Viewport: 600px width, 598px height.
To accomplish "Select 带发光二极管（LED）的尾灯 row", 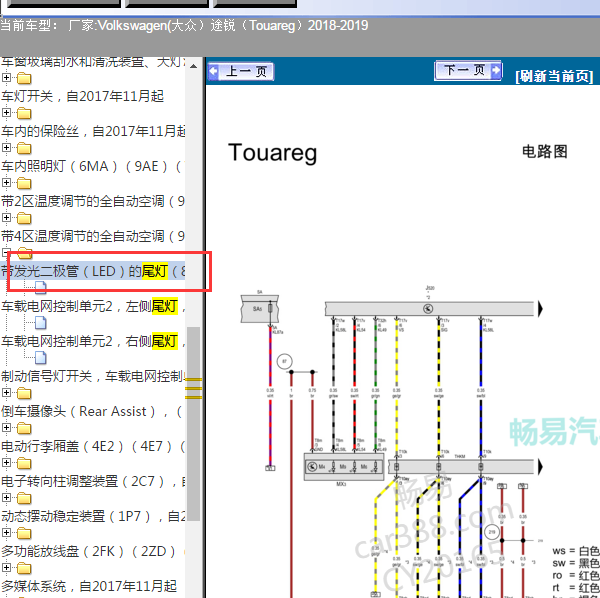I will point(93,271).
